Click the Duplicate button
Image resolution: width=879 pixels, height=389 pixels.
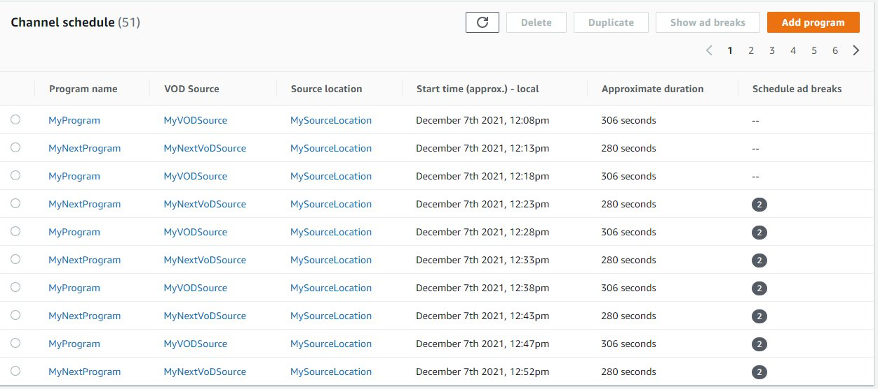pos(611,22)
